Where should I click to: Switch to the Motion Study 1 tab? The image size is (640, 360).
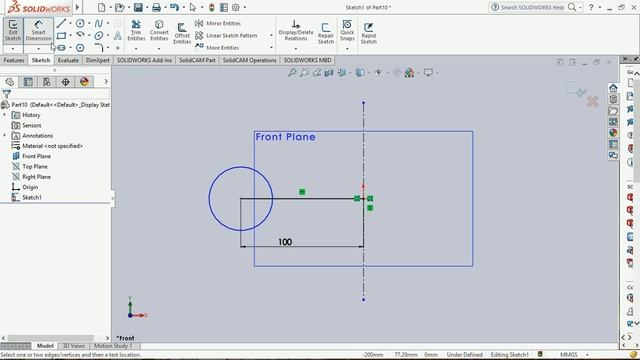[x=113, y=346]
